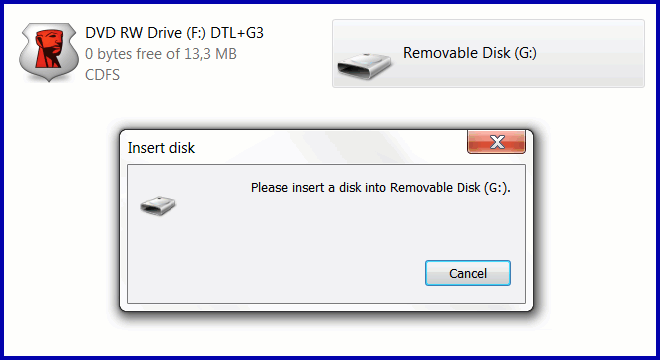
Task: Click the 'DTL+G3' volume name text
Action: pyautogui.click(x=237, y=33)
